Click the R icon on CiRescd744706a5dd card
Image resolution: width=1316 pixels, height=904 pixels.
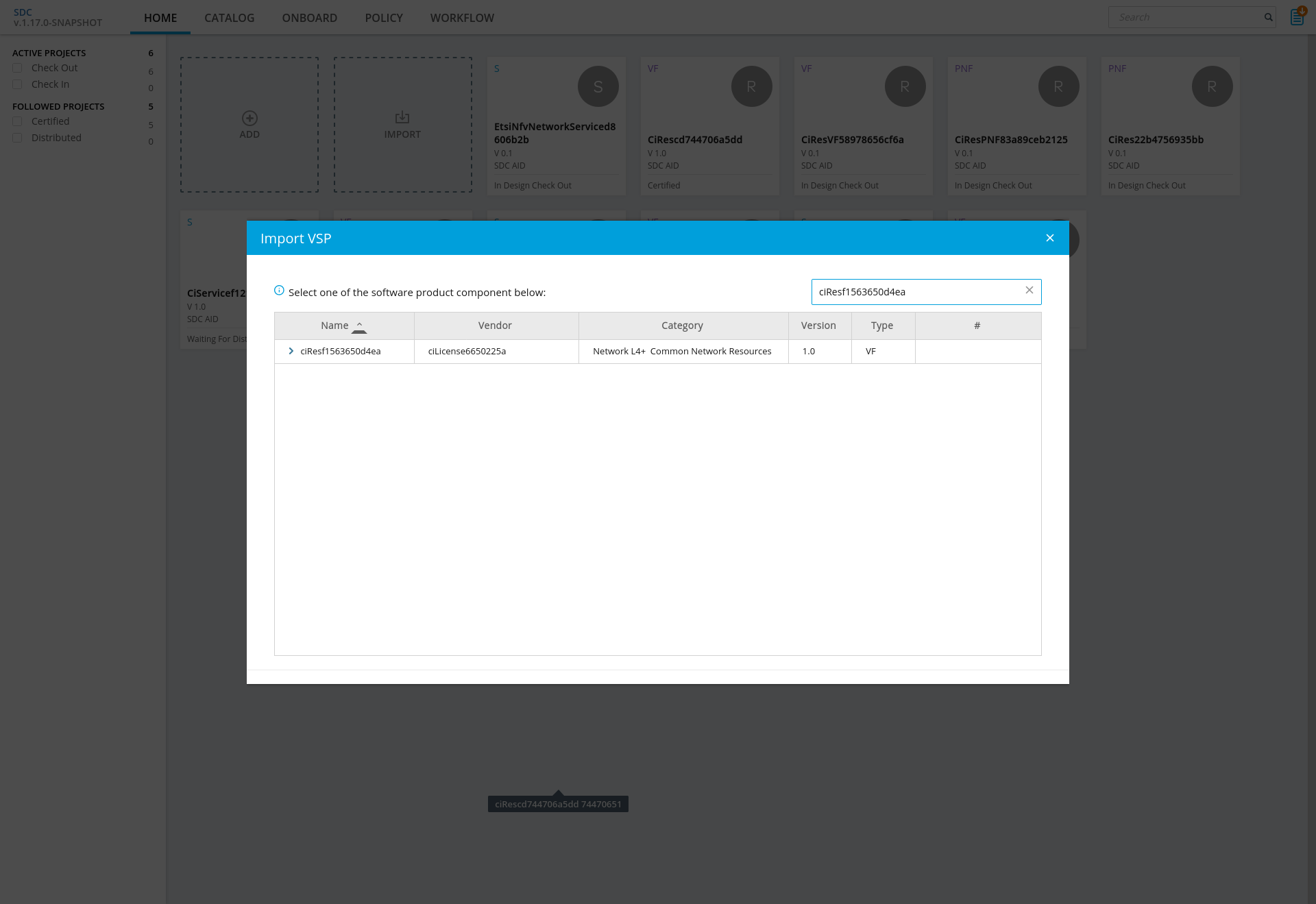pos(752,86)
